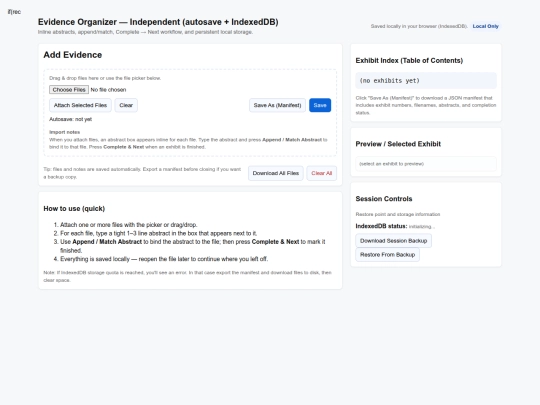Click Download Session Backup button
Screen dimensions: 540x405
pyautogui.click(x=393, y=241)
